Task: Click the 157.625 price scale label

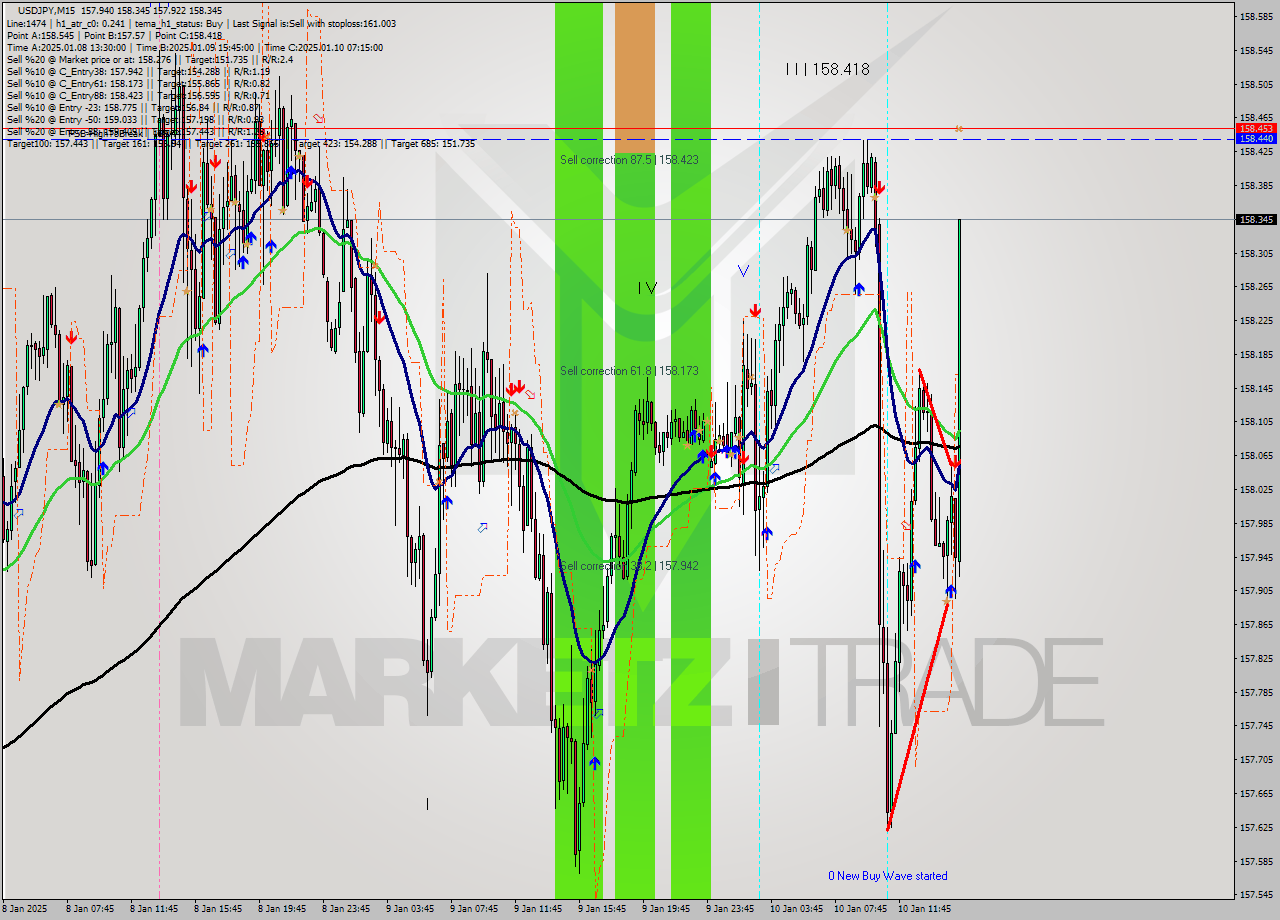Action: pos(1256,827)
